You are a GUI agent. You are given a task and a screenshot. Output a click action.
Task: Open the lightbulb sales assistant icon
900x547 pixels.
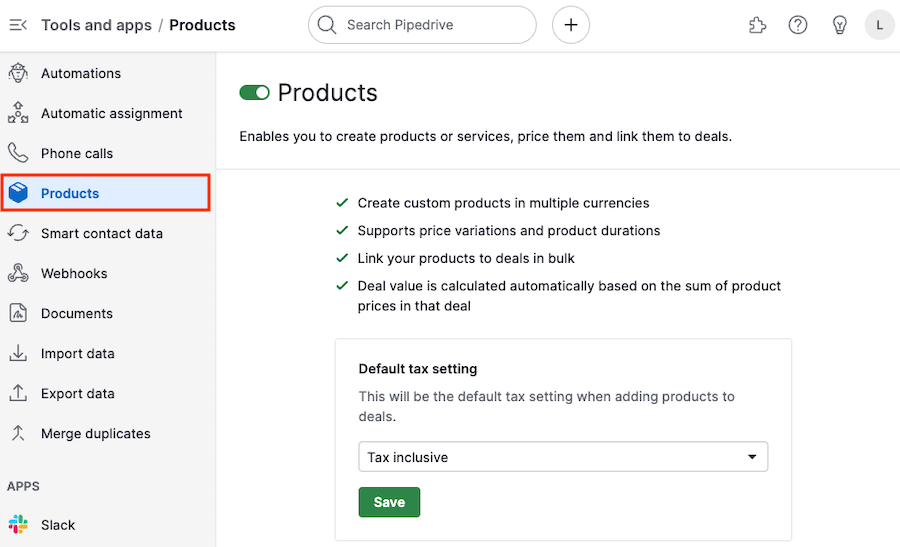coord(839,25)
